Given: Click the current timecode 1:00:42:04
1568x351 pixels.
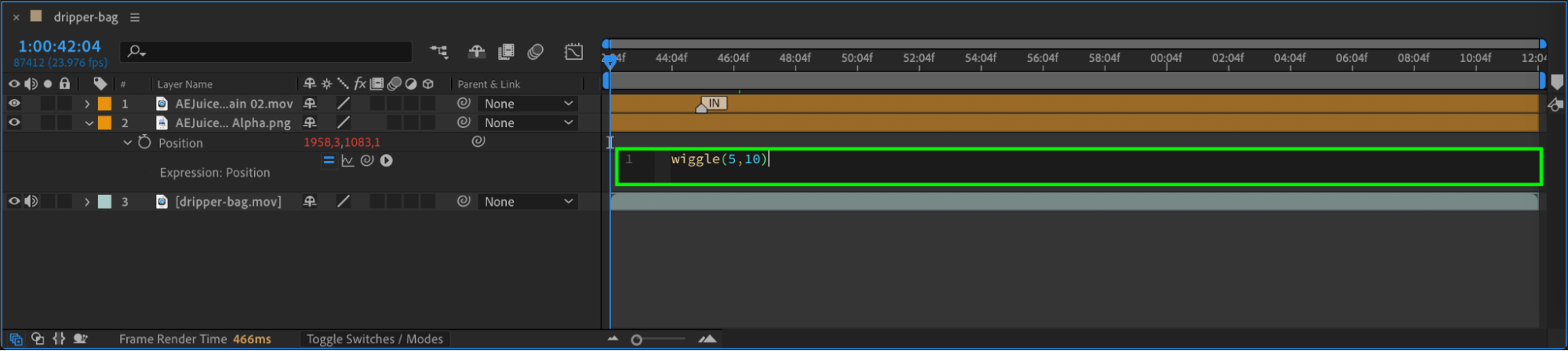Looking at the screenshot, I should (x=60, y=46).
